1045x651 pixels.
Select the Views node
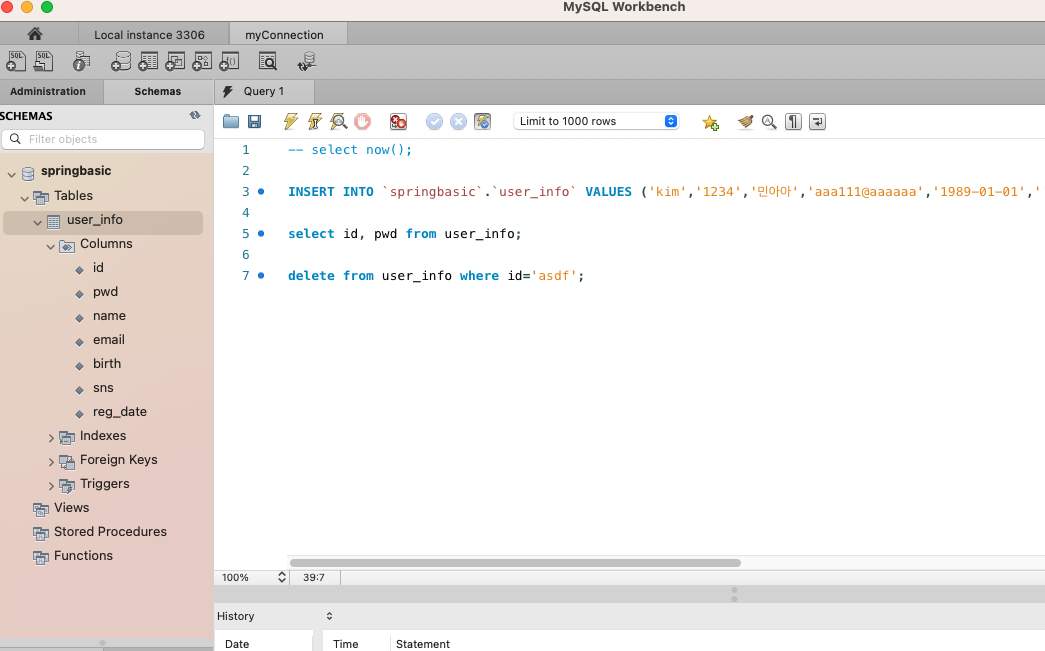[x=71, y=508]
